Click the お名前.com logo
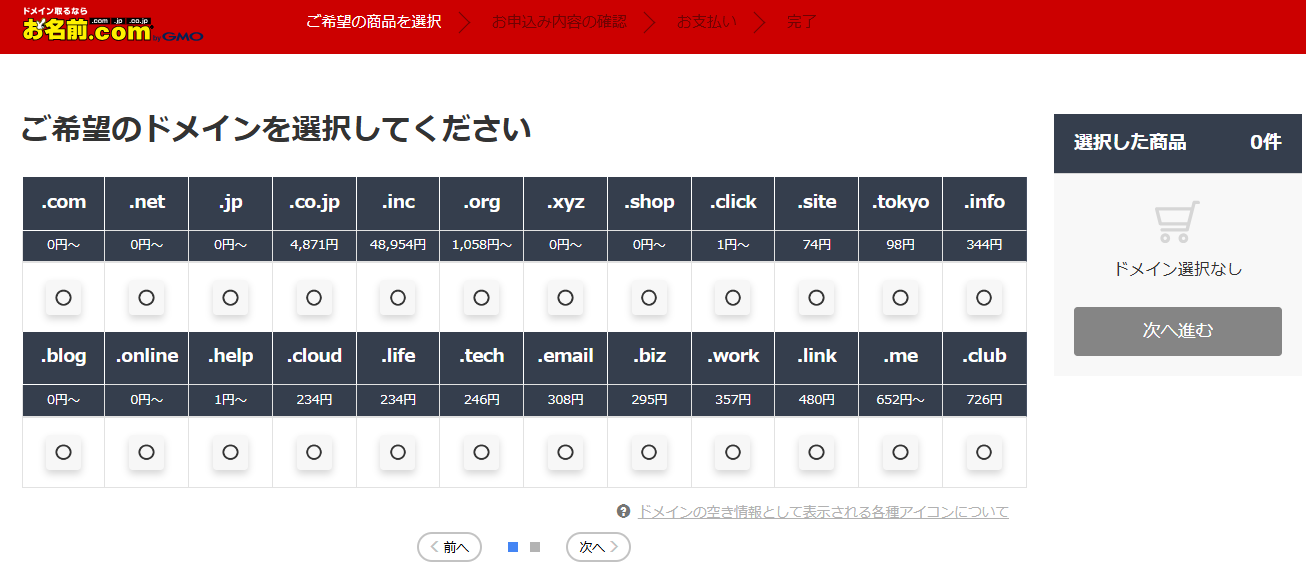Image resolution: width=1306 pixels, height=572 pixels. click(112, 26)
